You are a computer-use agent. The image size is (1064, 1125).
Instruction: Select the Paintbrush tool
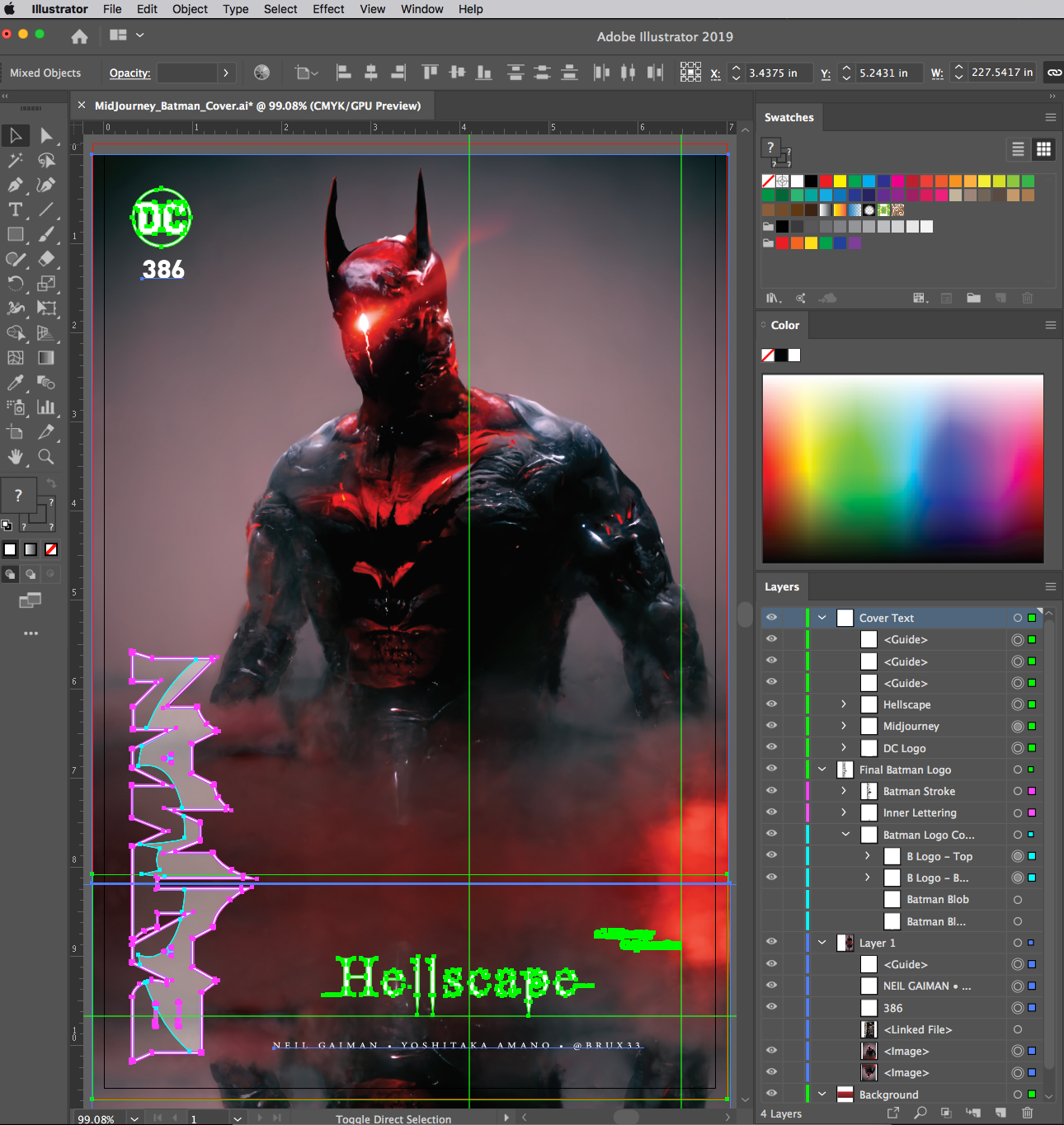click(x=46, y=234)
